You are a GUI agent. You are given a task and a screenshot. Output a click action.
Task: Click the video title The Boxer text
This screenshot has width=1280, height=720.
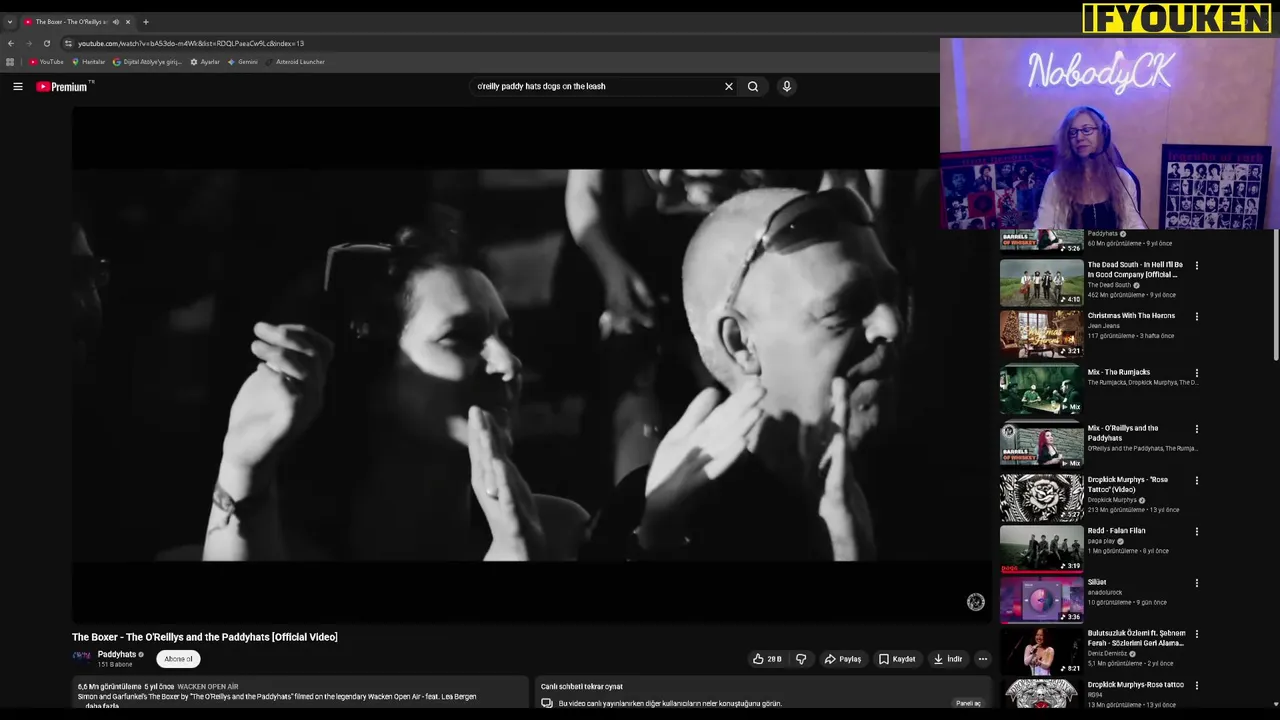(205, 637)
